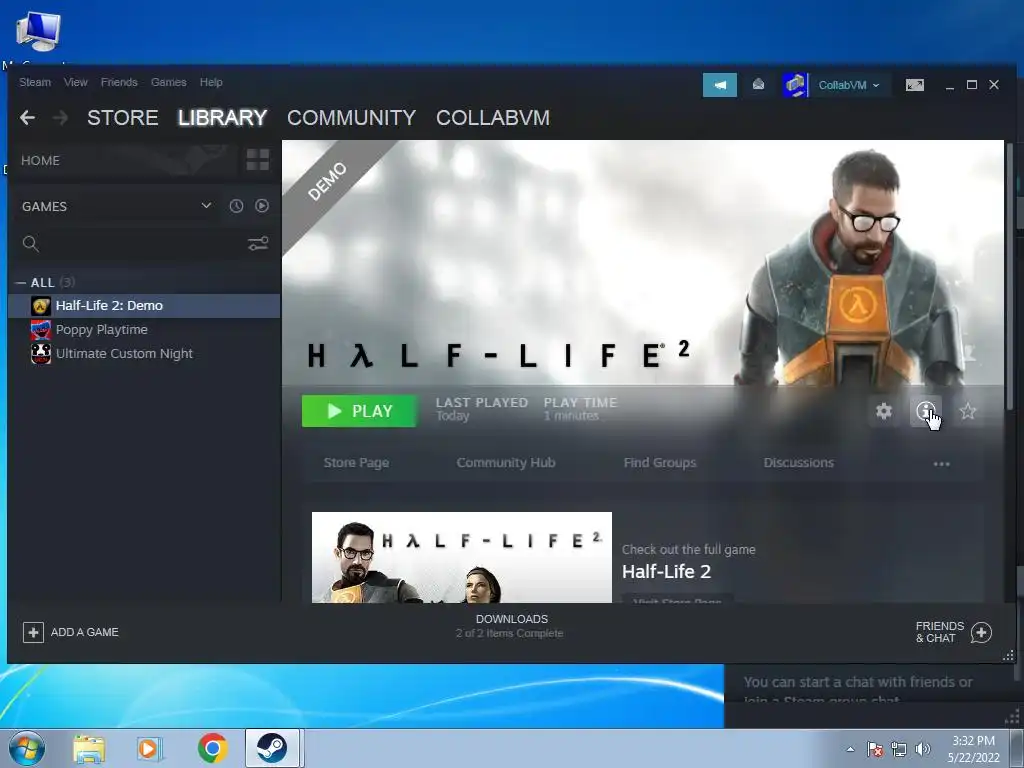
Task: Open advanced filter options icon
Action: (258, 244)
